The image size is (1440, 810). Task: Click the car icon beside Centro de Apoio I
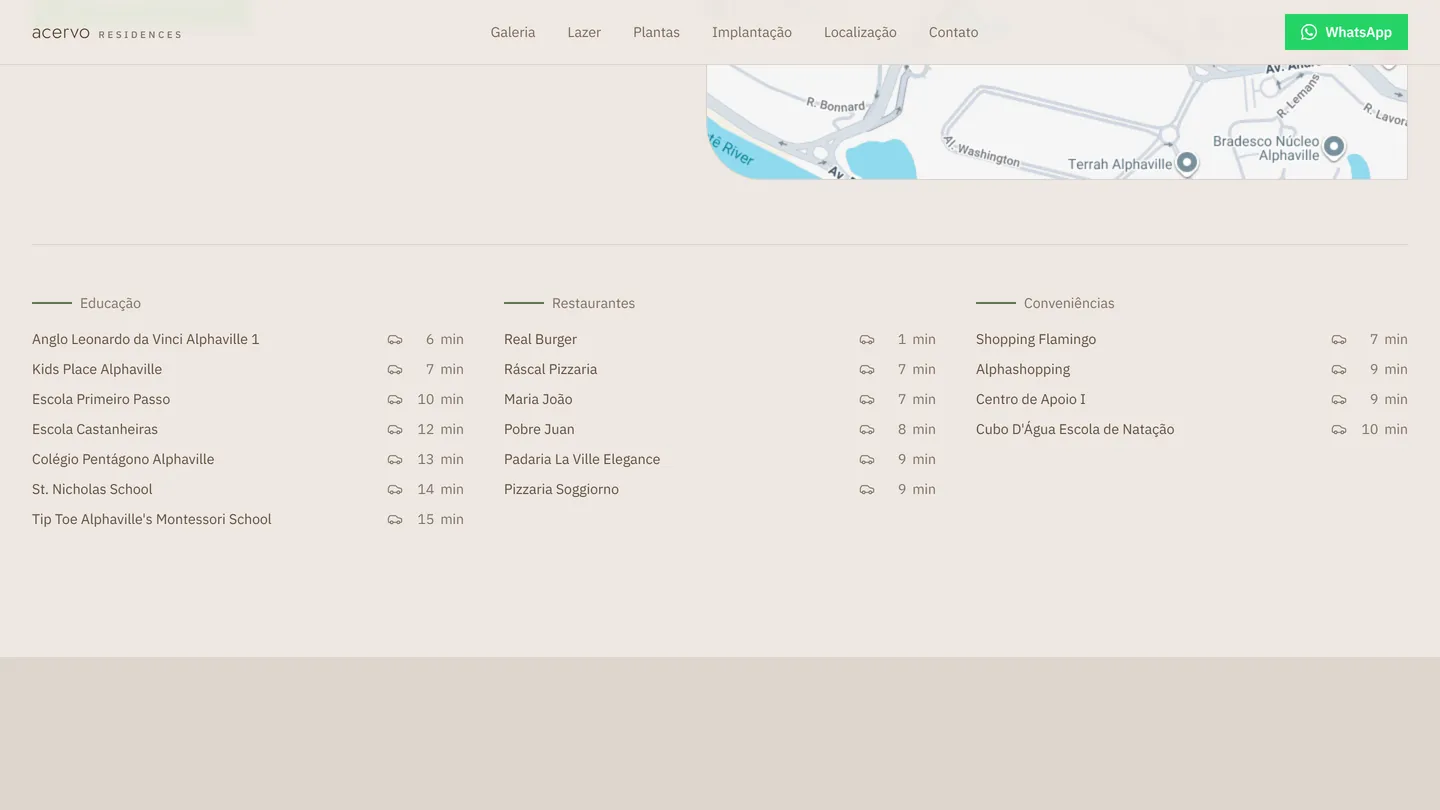coord(1339,400)
